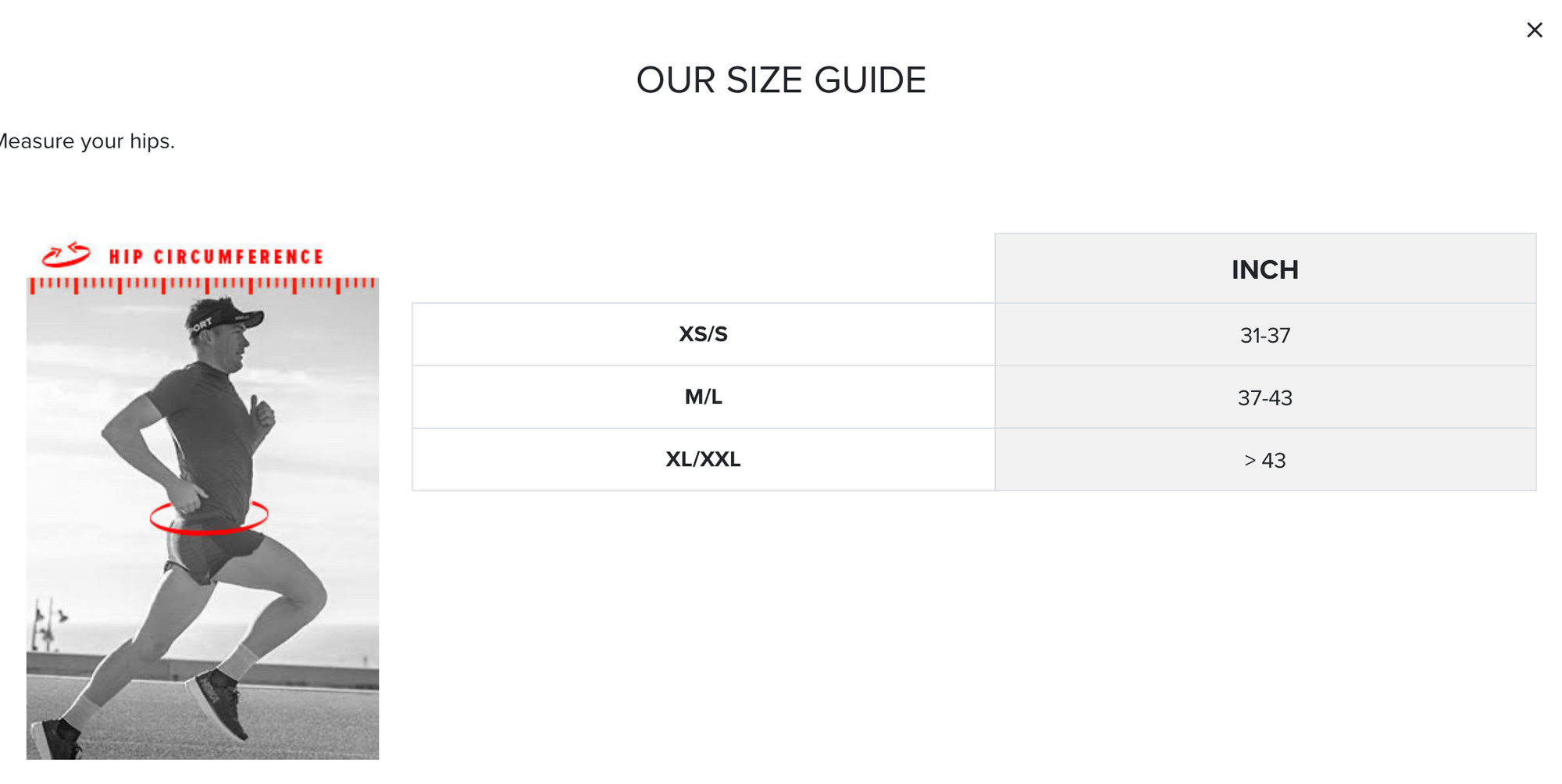Close the size guide dialog
The image size is (1562, 784).
[x=1534, y=30]
